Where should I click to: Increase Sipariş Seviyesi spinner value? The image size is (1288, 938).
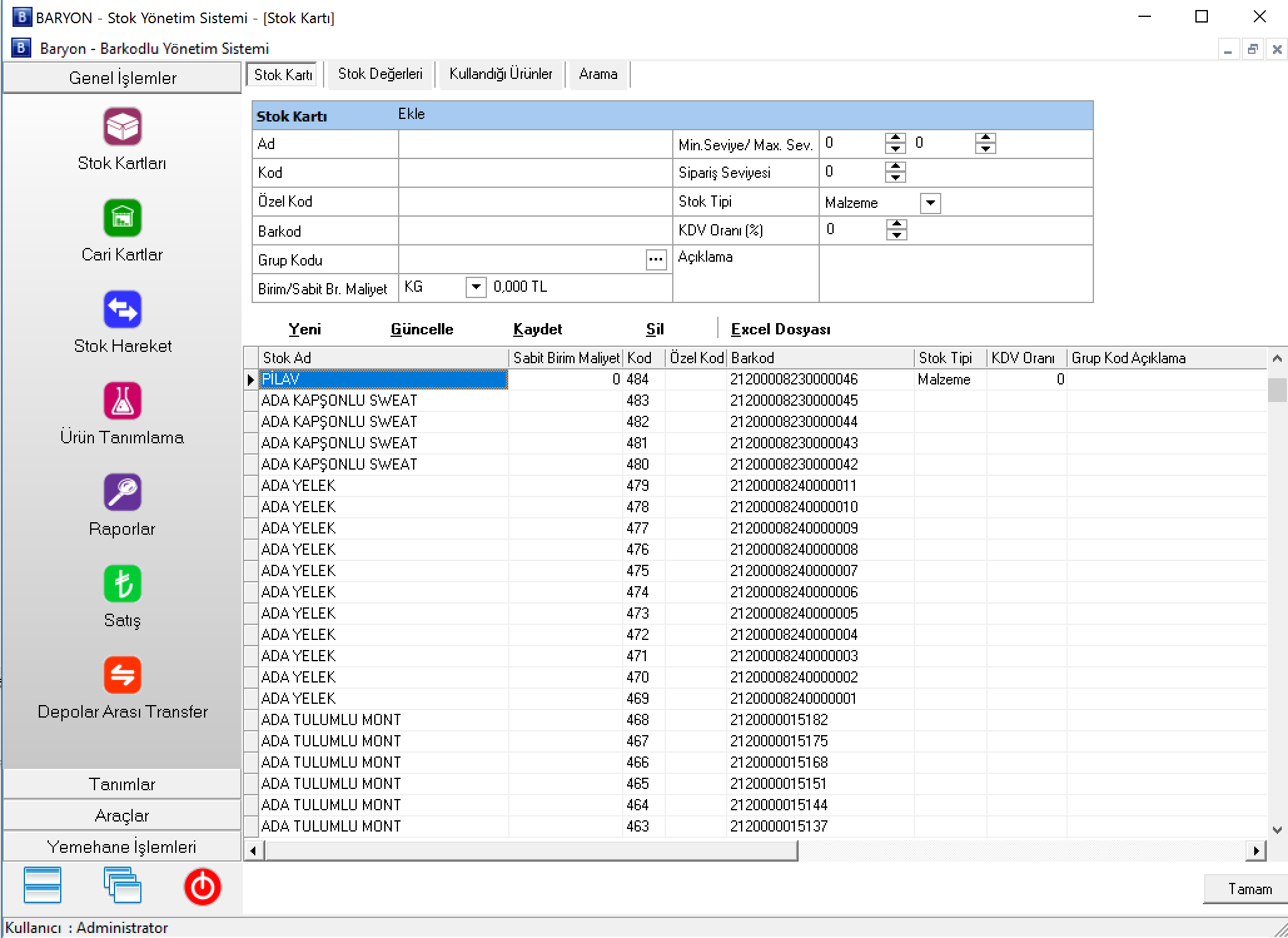896,167
